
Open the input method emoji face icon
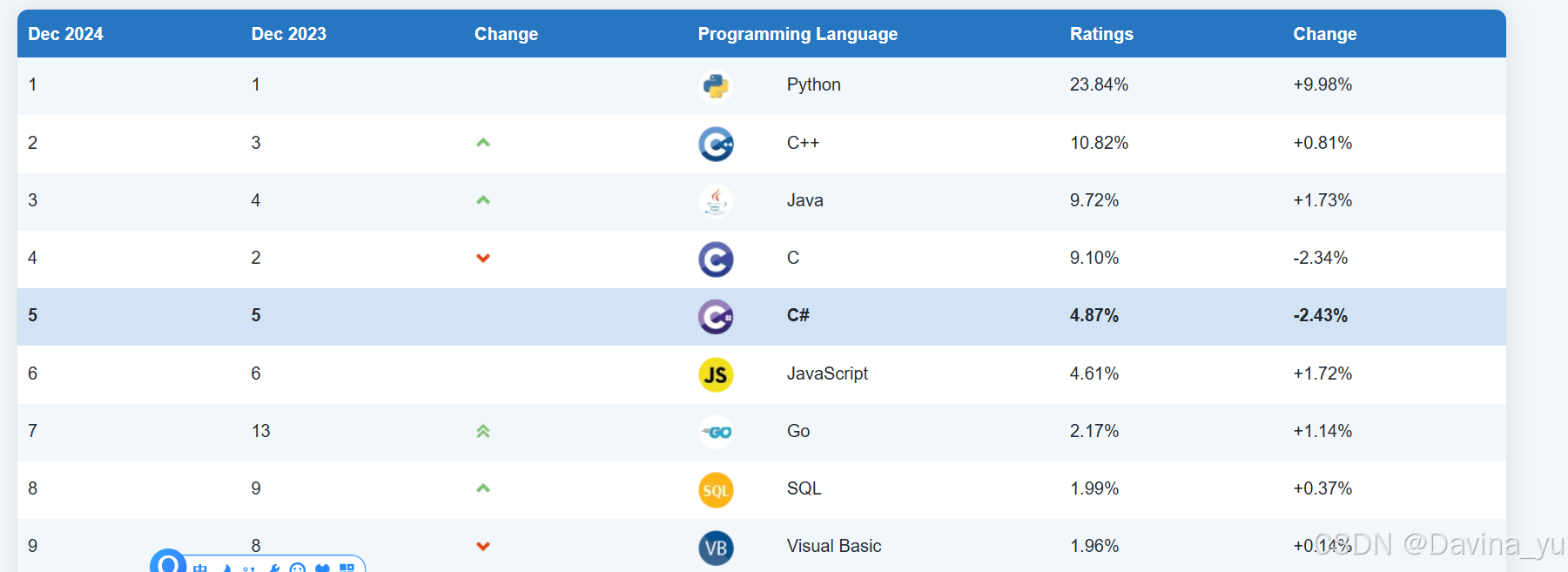click(x=297, y=568)
